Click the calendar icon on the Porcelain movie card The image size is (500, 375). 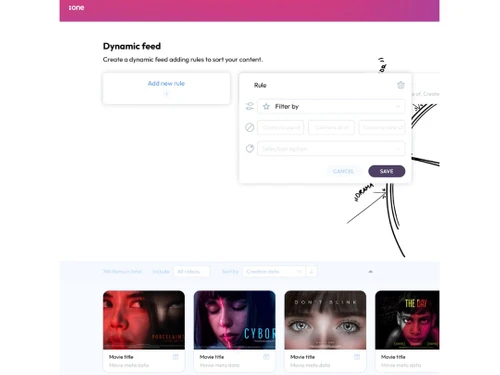175,357
